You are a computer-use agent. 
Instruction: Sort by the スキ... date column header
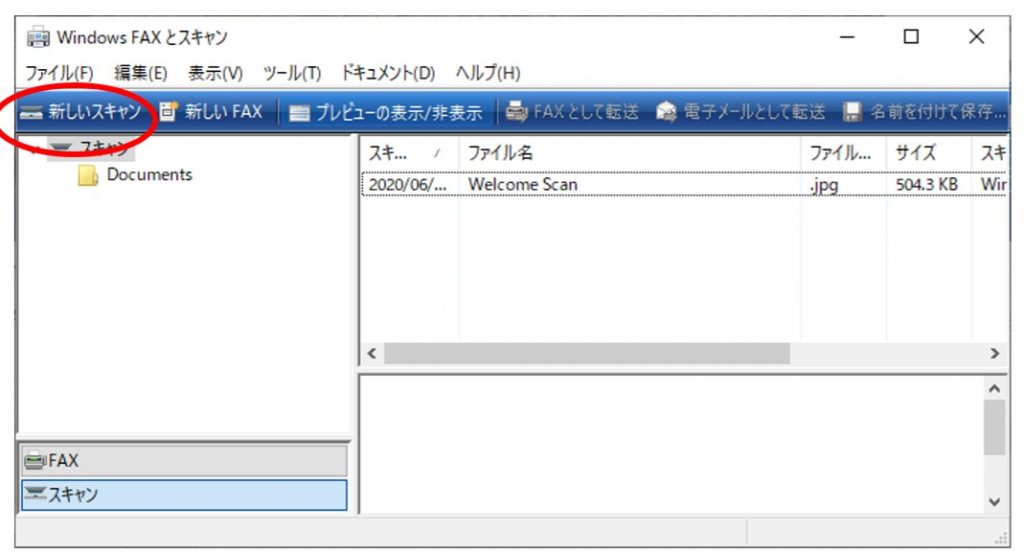coord(409,153)
